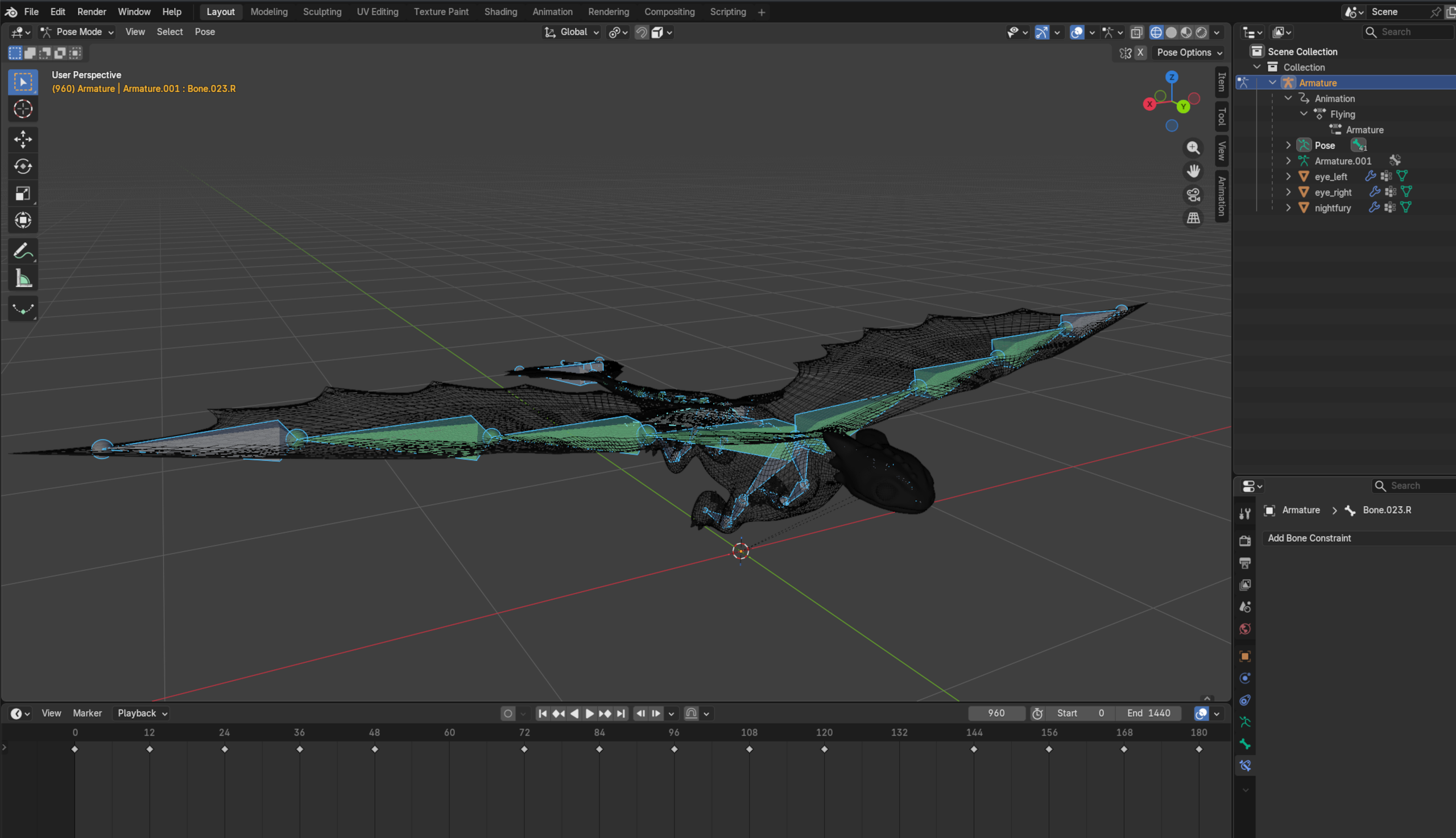Switch to the Shading workspace tab
The width and height of the screenshot is (1456, 838).
(500, 11)
